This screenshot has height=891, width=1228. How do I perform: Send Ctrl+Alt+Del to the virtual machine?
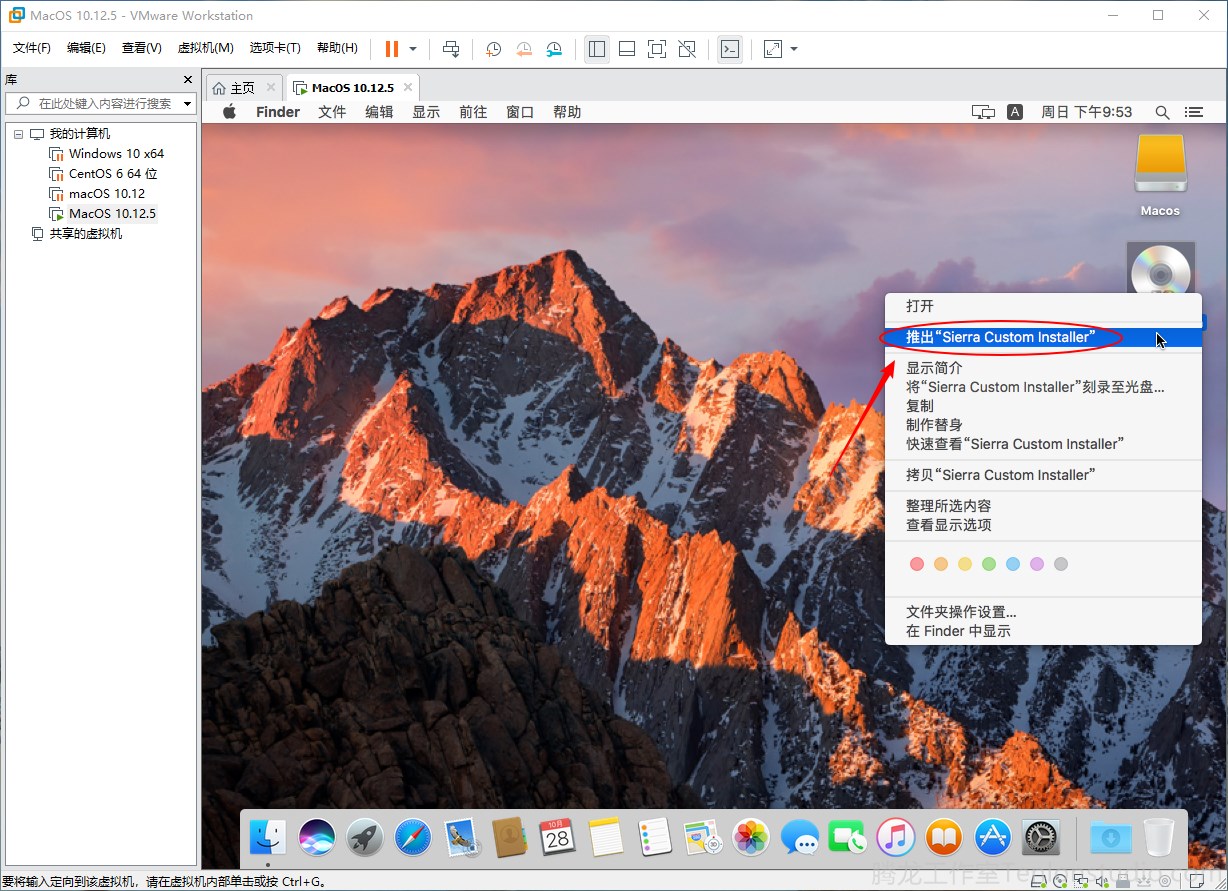click(452, 49)
